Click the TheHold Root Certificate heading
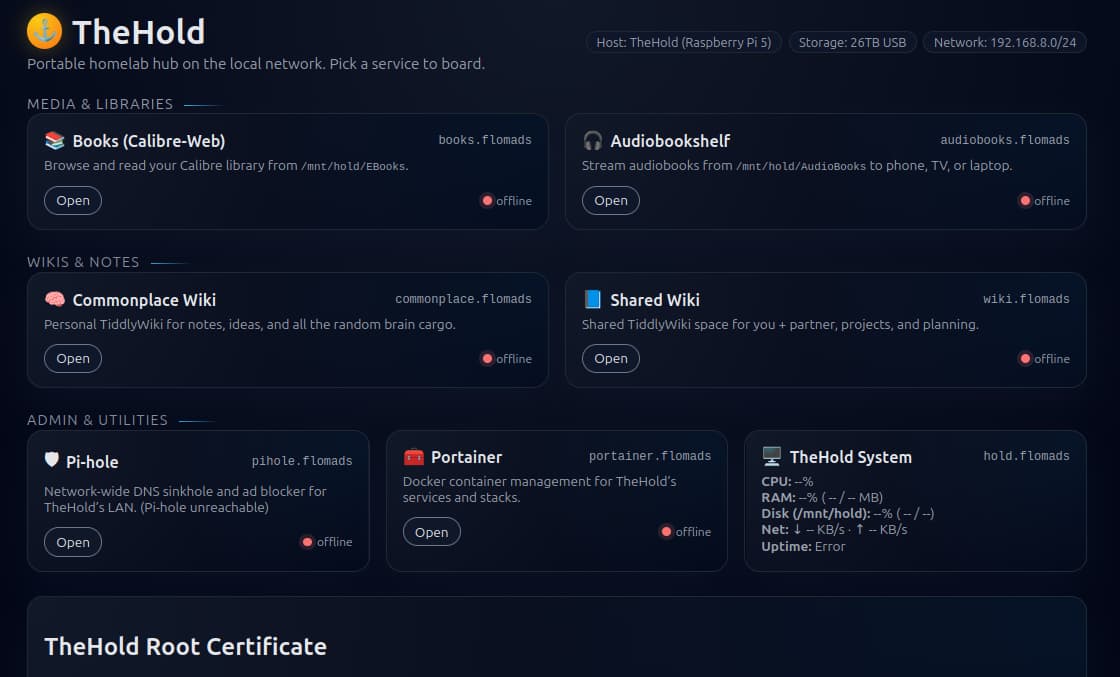Viewport: 1120px width, 677px height. tap(185, 646)
